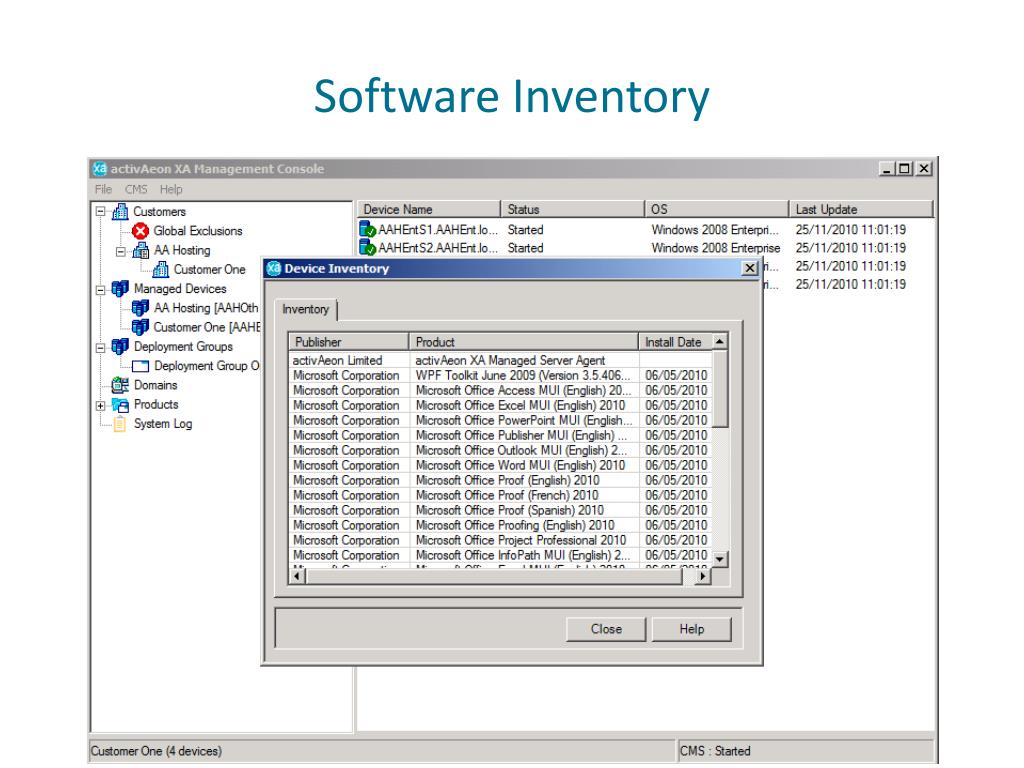Screen dimensions: 1024x768
Task: Sort devices by Device Name column
Action: [428, 209]
